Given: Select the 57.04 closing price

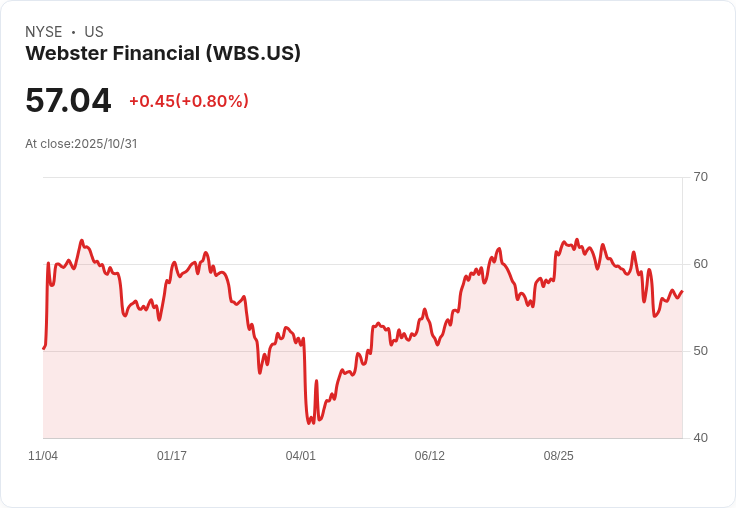Looking at the screenshot, I should 69,100.
